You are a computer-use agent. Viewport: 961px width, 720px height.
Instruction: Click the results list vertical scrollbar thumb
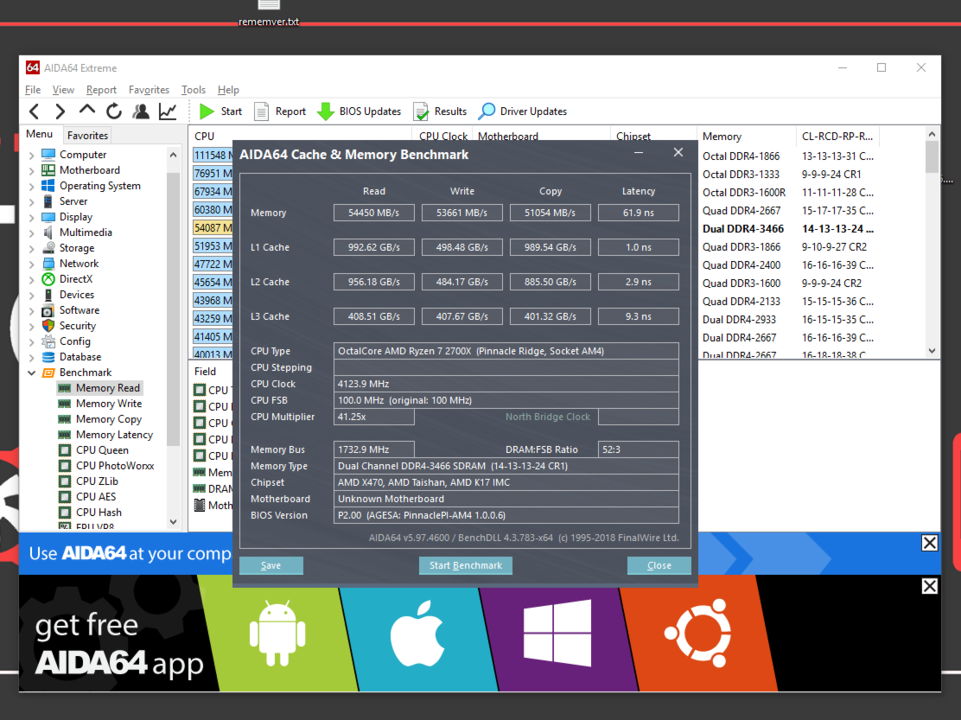click(x=932, y=158)
